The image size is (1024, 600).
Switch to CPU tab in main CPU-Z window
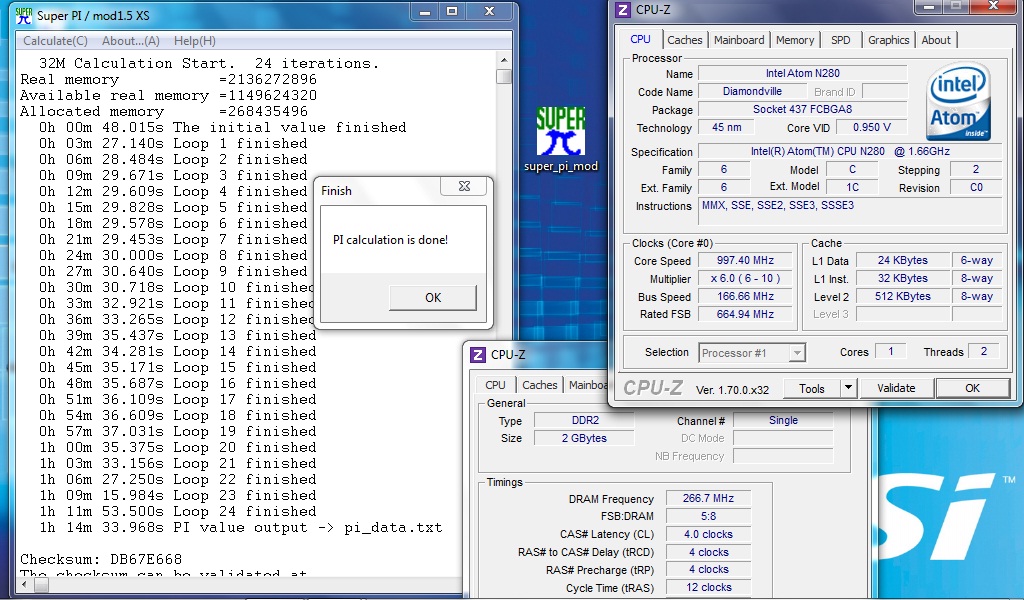pyautogui.click(x=640, y=39)
